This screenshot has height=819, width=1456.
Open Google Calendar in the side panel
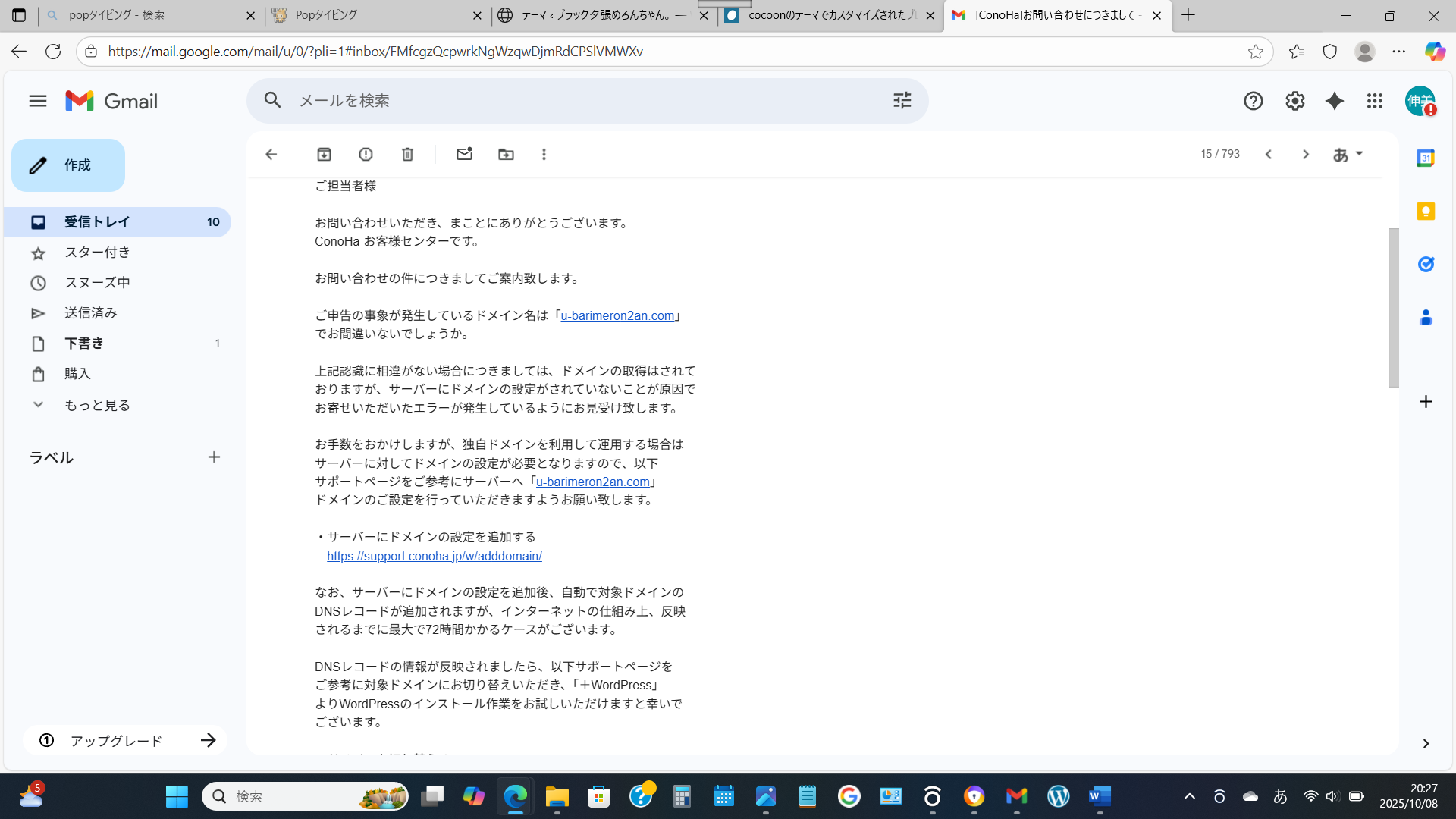click(x=1426, y=158)
